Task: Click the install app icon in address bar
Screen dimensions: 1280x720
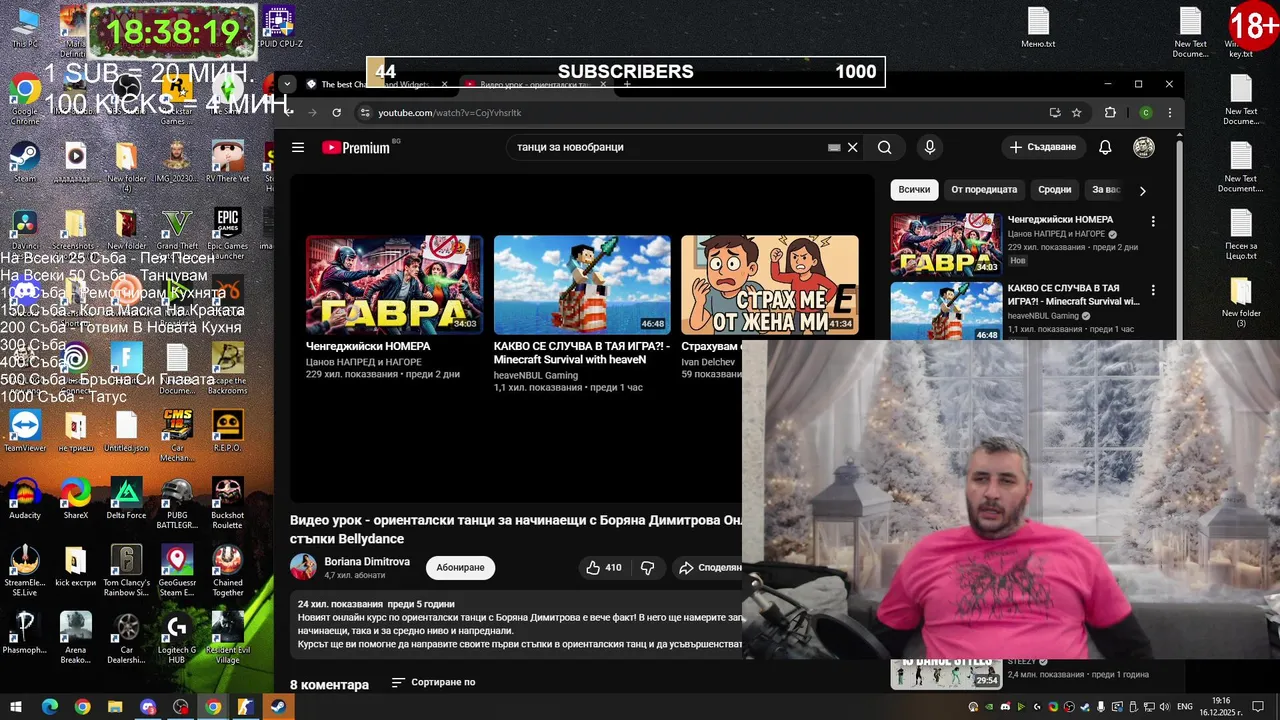Action: [x=1055, y=113]
